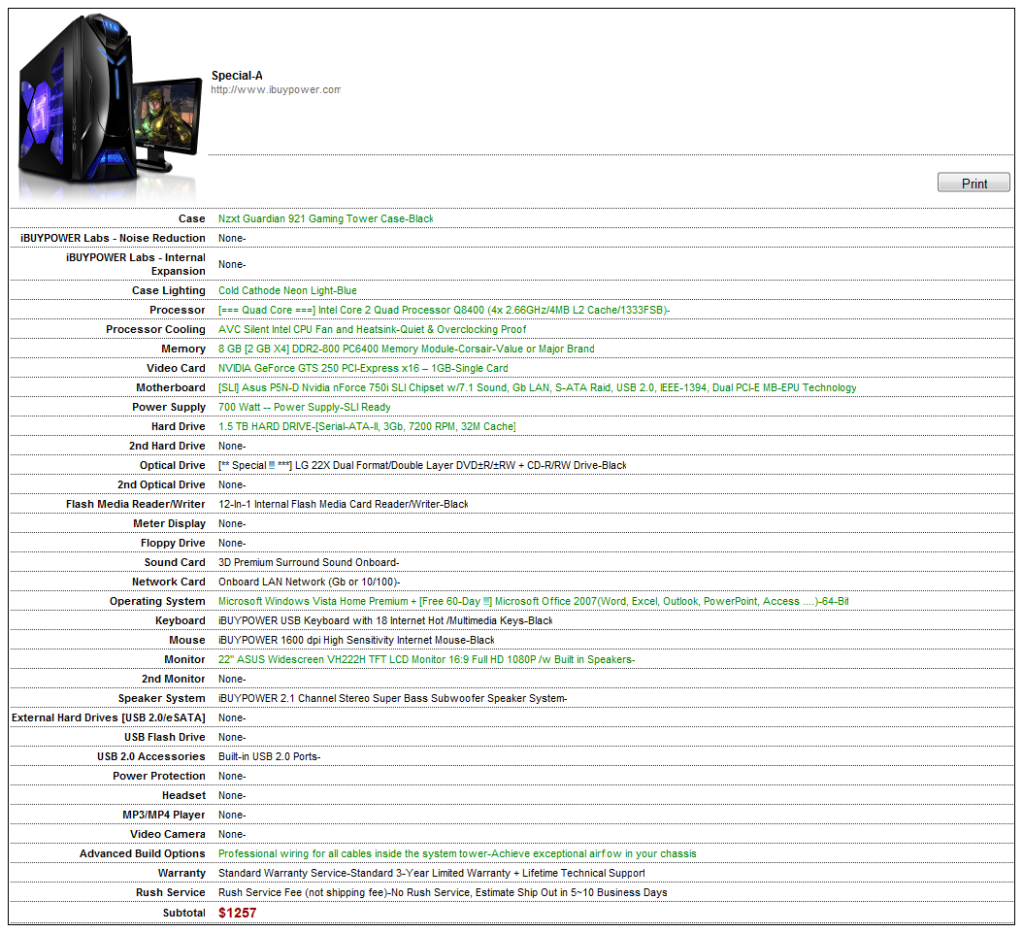Image resolution: width=1023 pixels, height=933 pixels.
Task: Select the Intel Core 2 Quad Q8400 processor text
Action: tap(443, 310)
